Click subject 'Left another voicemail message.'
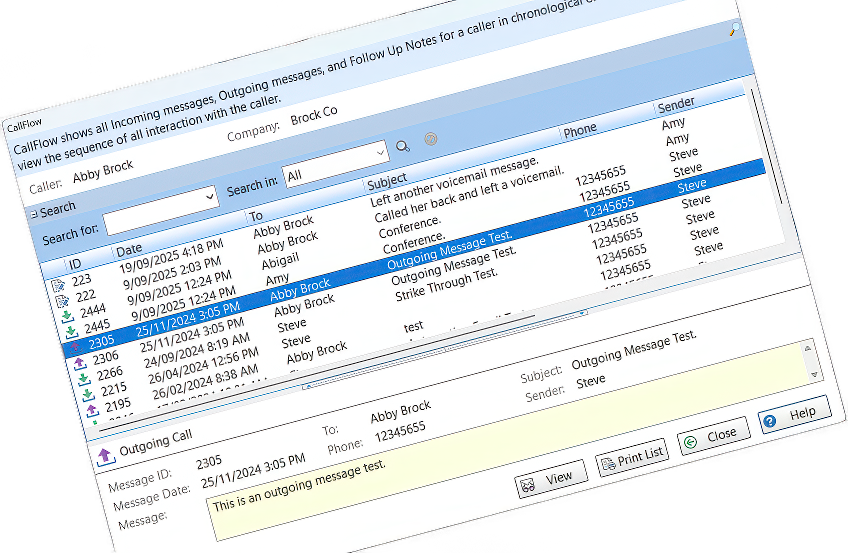 pyautogui.click(x=455, y=182)
